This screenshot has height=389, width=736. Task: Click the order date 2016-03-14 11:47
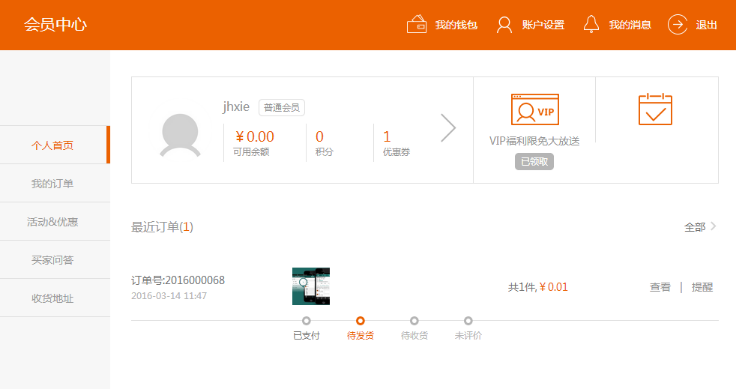coord(169,296)
